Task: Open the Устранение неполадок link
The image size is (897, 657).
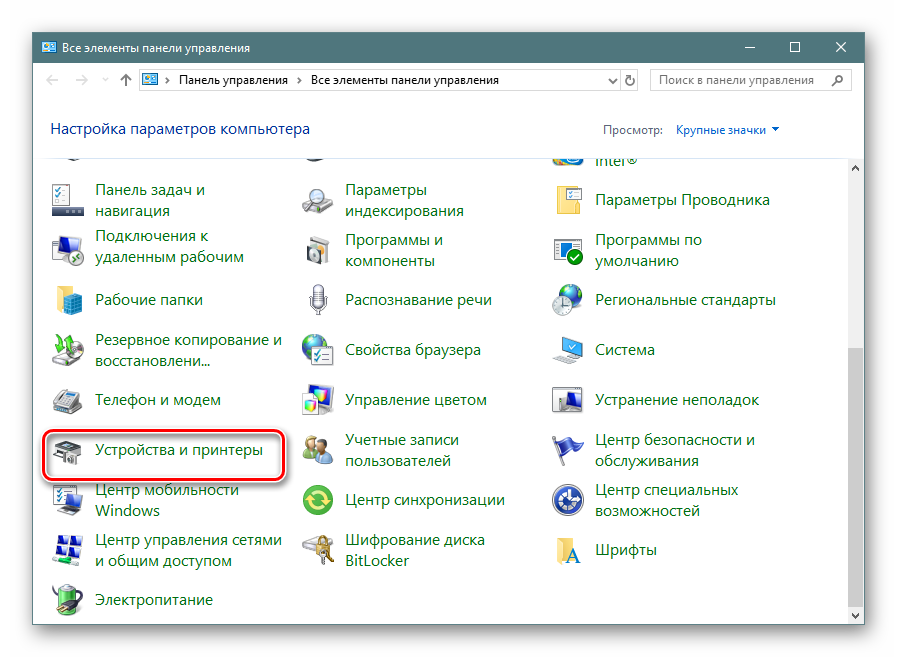Action: click(676, 400)
